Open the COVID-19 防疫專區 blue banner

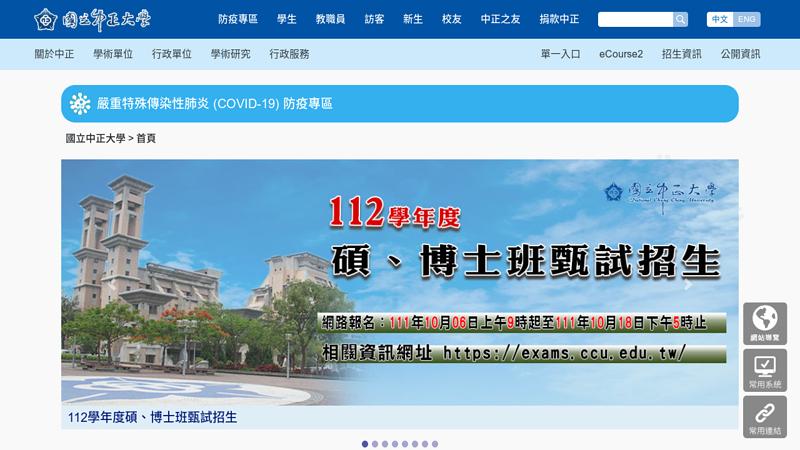point(400,104)
